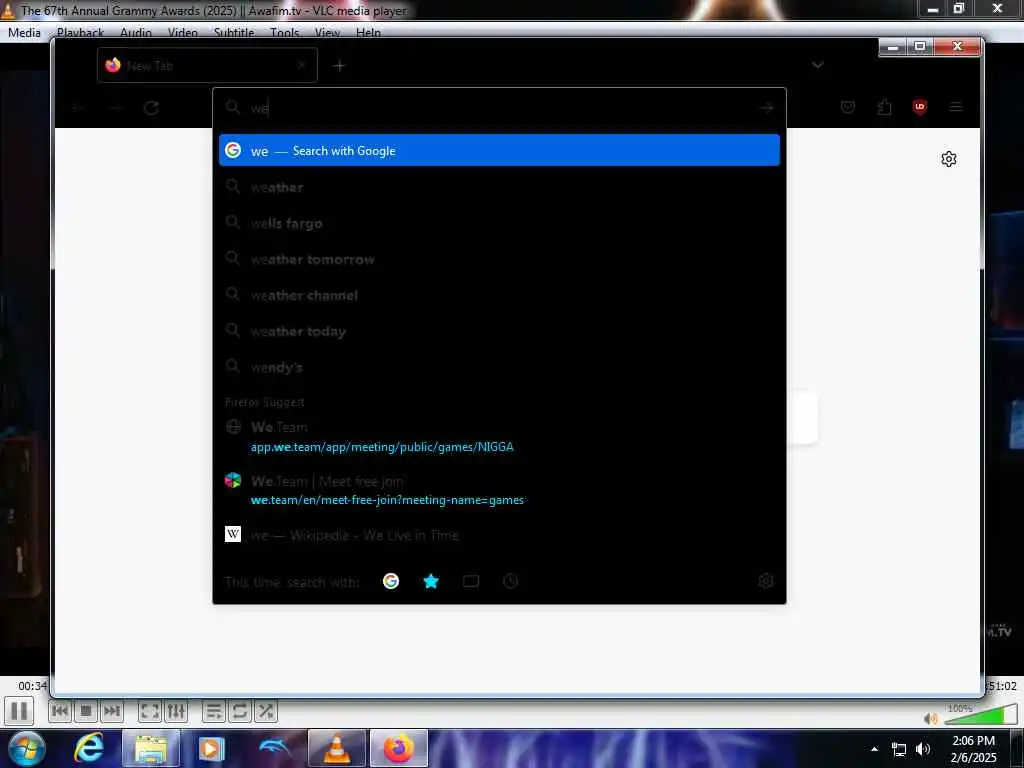The width and height of the screenshot is (1024, 768).
Task: Toggle the VLC playlist view
Action: [214, 711]
